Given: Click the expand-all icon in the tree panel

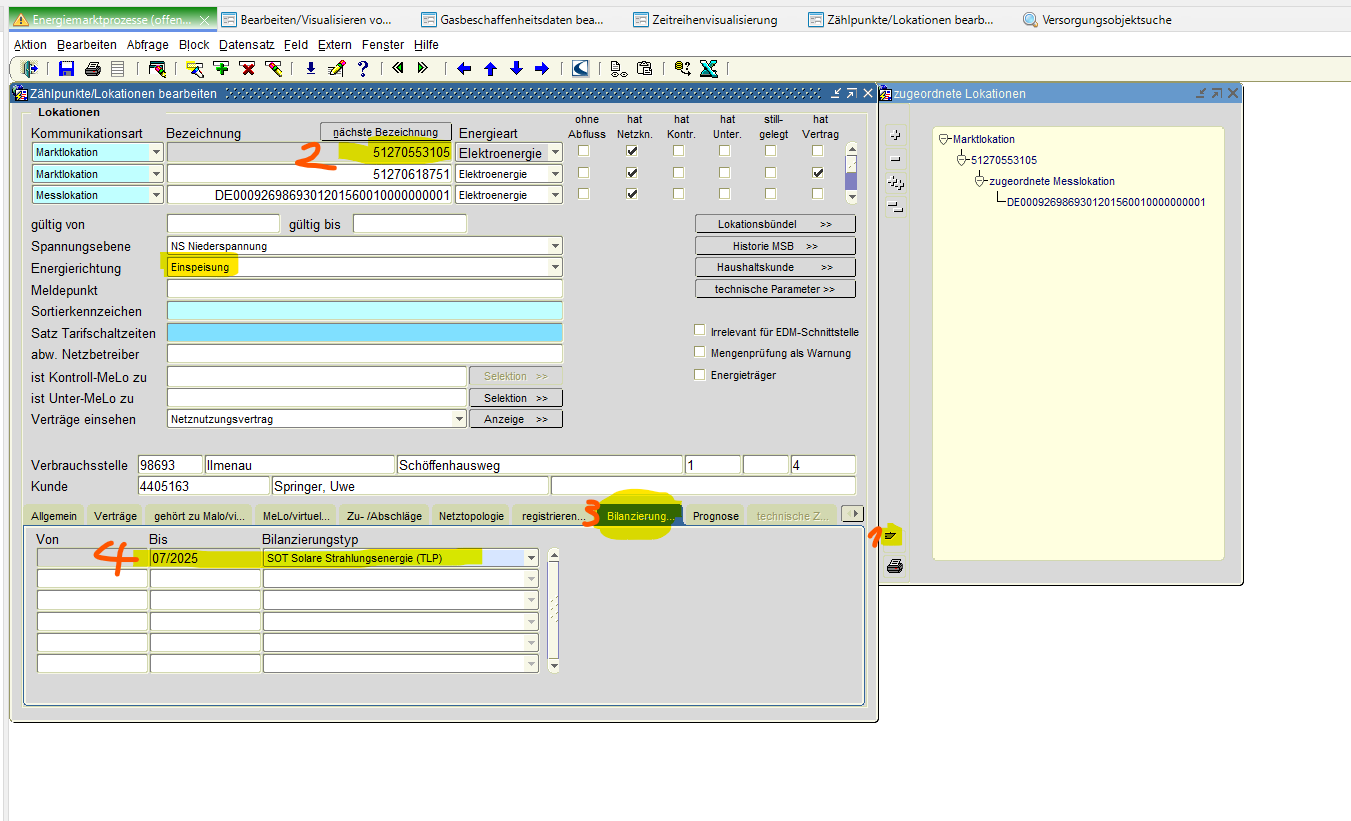Looking at the screenshot, I should (x=895, y=182).
